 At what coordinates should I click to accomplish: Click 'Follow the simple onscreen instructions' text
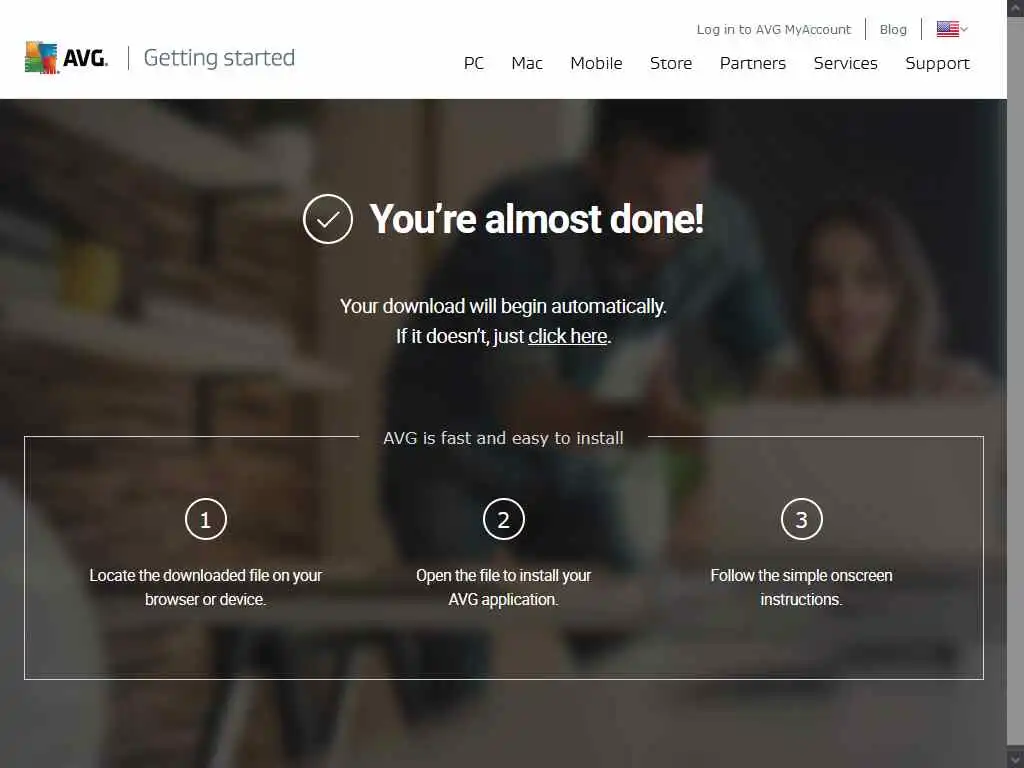point(801,587)
